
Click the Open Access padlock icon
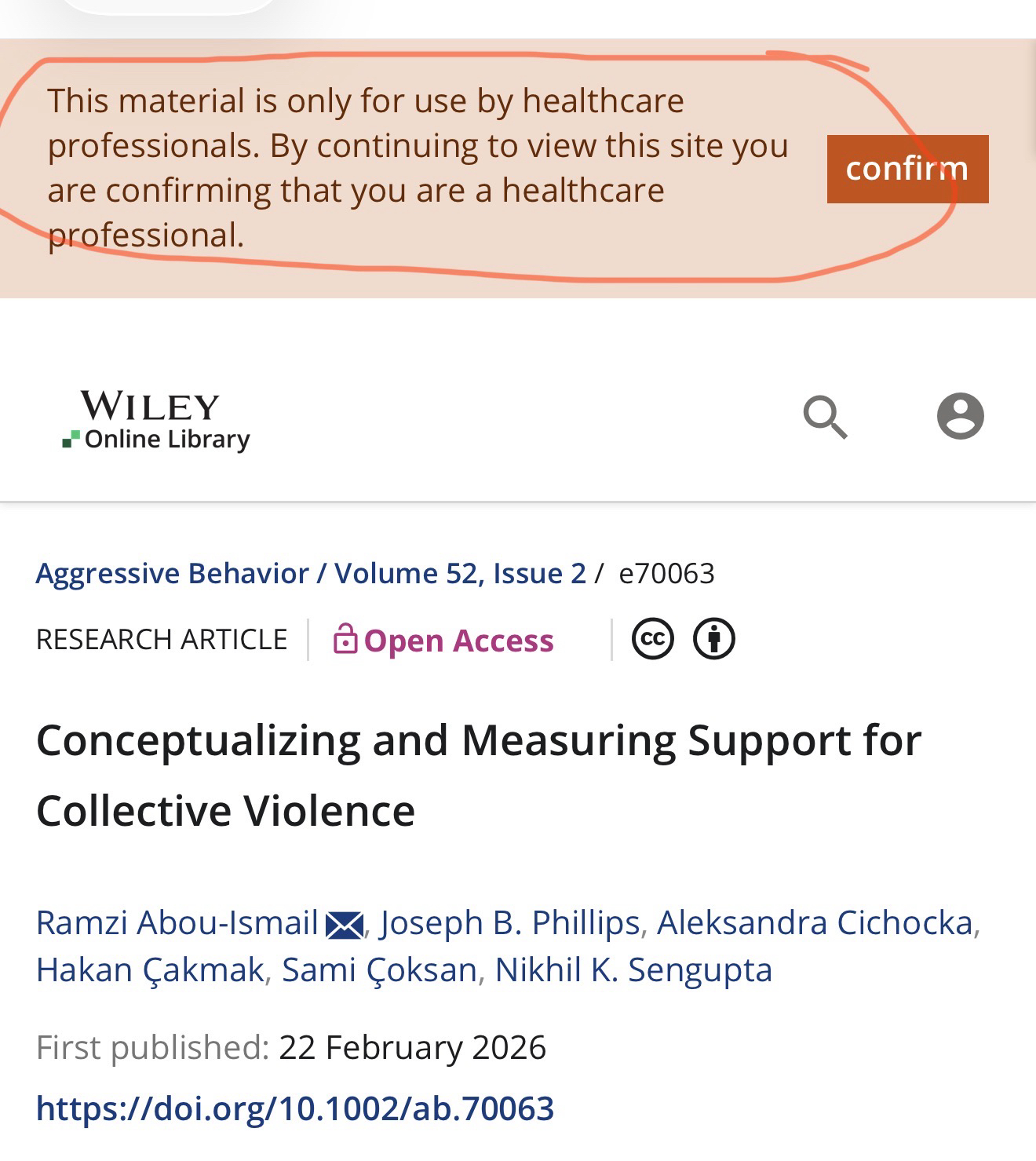[x=345, y=639]
